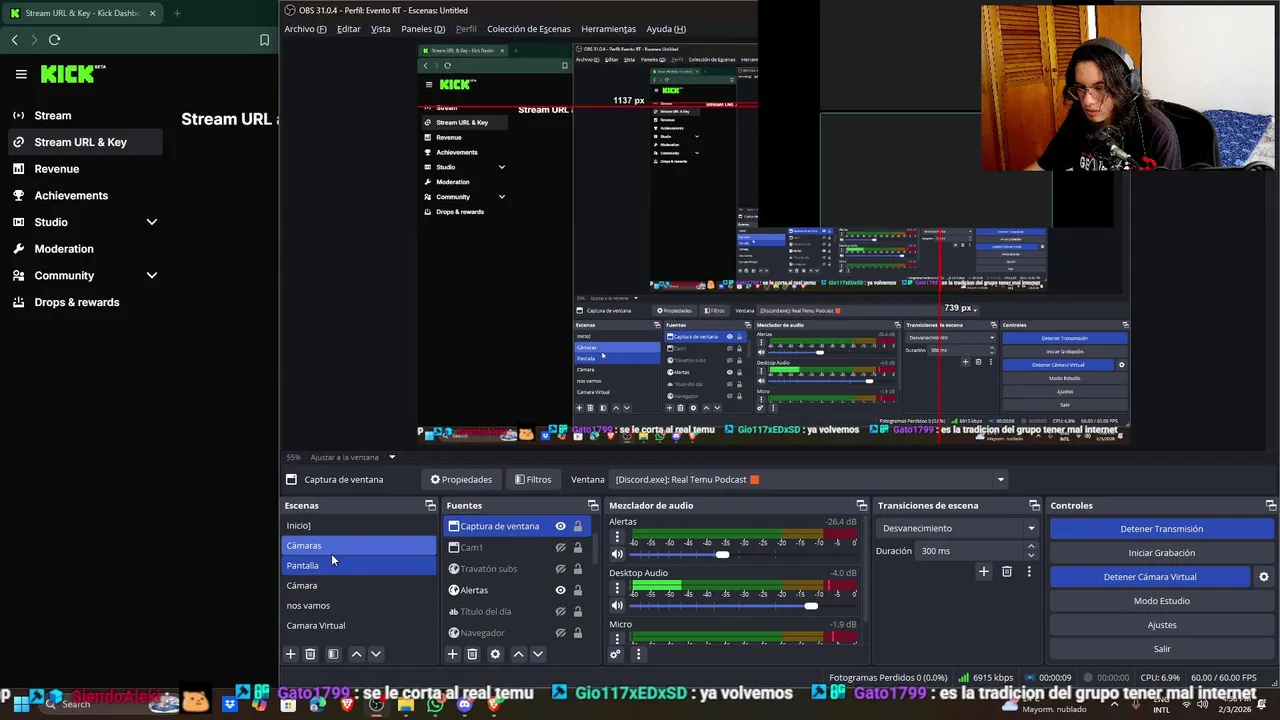Click Detener Transmisión button

pyautogui.click(x=1161, y=529)
